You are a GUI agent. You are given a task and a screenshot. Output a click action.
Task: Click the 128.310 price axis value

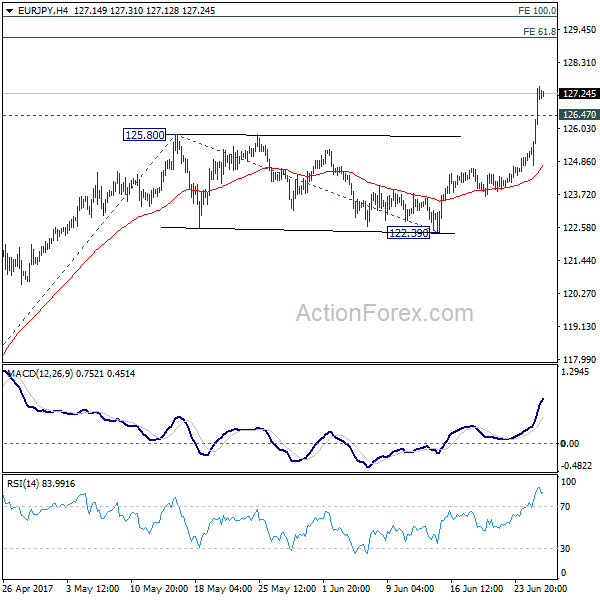point(579,62)
